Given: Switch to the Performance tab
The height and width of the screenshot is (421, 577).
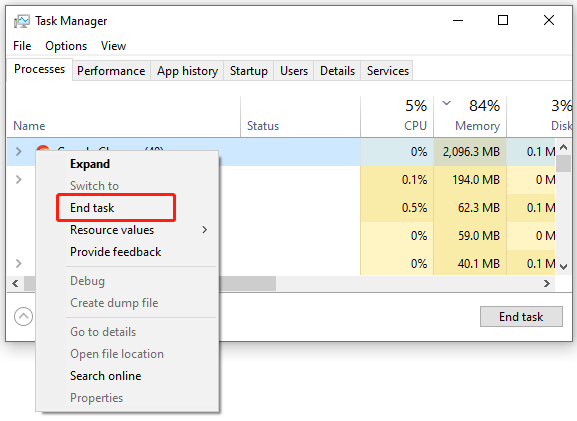Looking at the screenshot, I should (111, 71).
